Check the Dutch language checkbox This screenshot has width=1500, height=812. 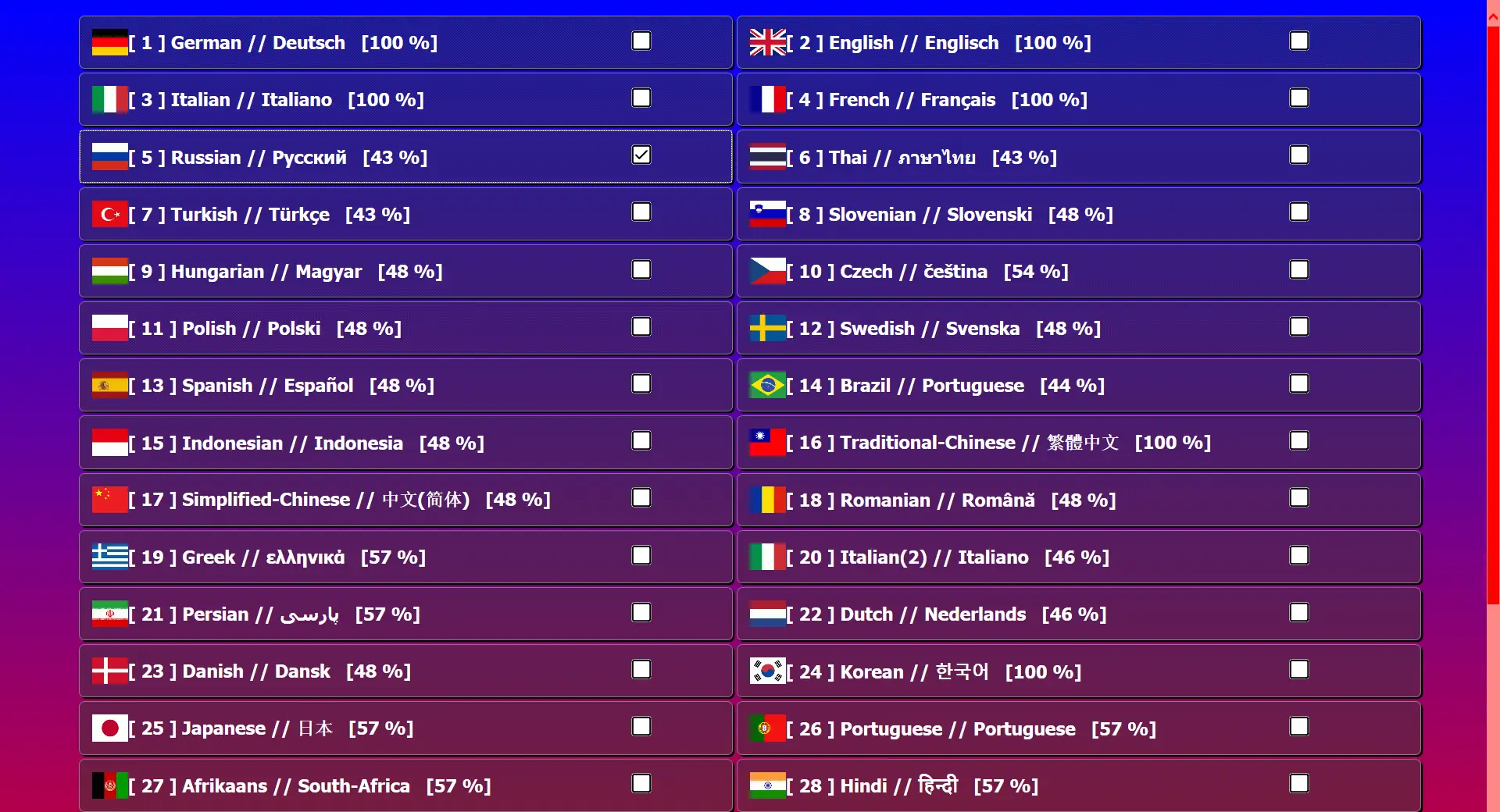[x=1299, y=613]
